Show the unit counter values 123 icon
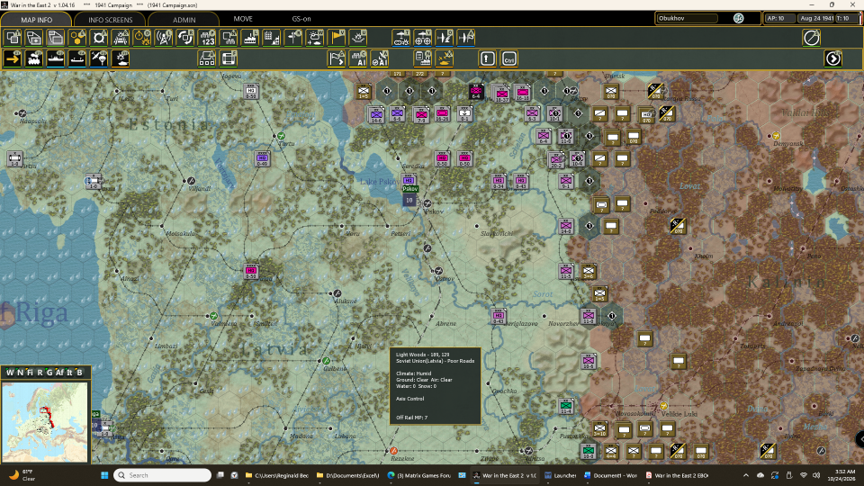This screenshot has height=486, width=864. click(207, 37)
